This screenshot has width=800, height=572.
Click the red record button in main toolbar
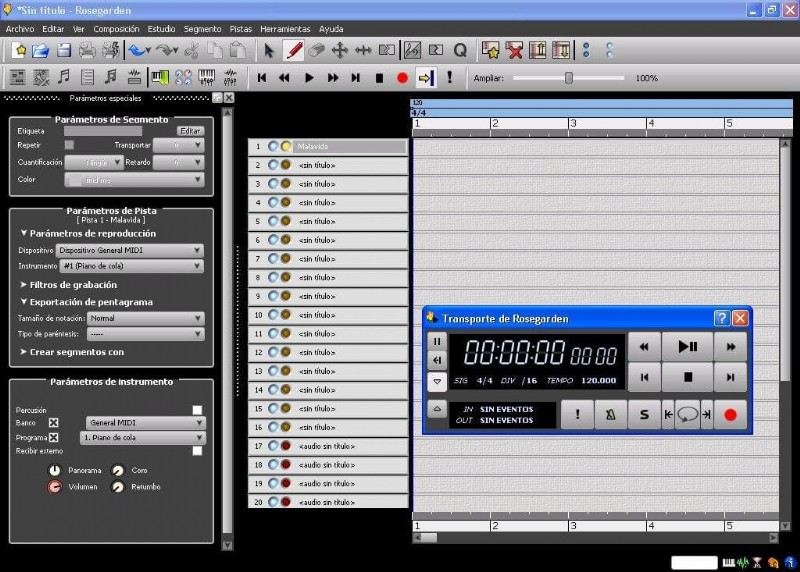click(x=402, y=78)
